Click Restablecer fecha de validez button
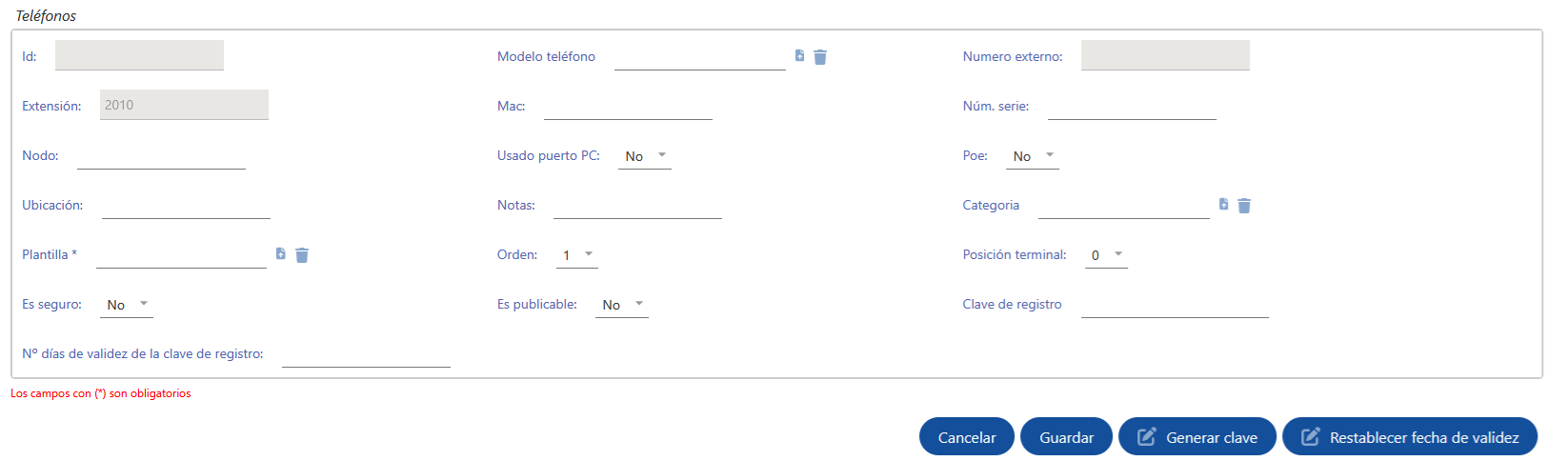The height and width of the screenshot is (461, 1568). tap(1410, 437)
